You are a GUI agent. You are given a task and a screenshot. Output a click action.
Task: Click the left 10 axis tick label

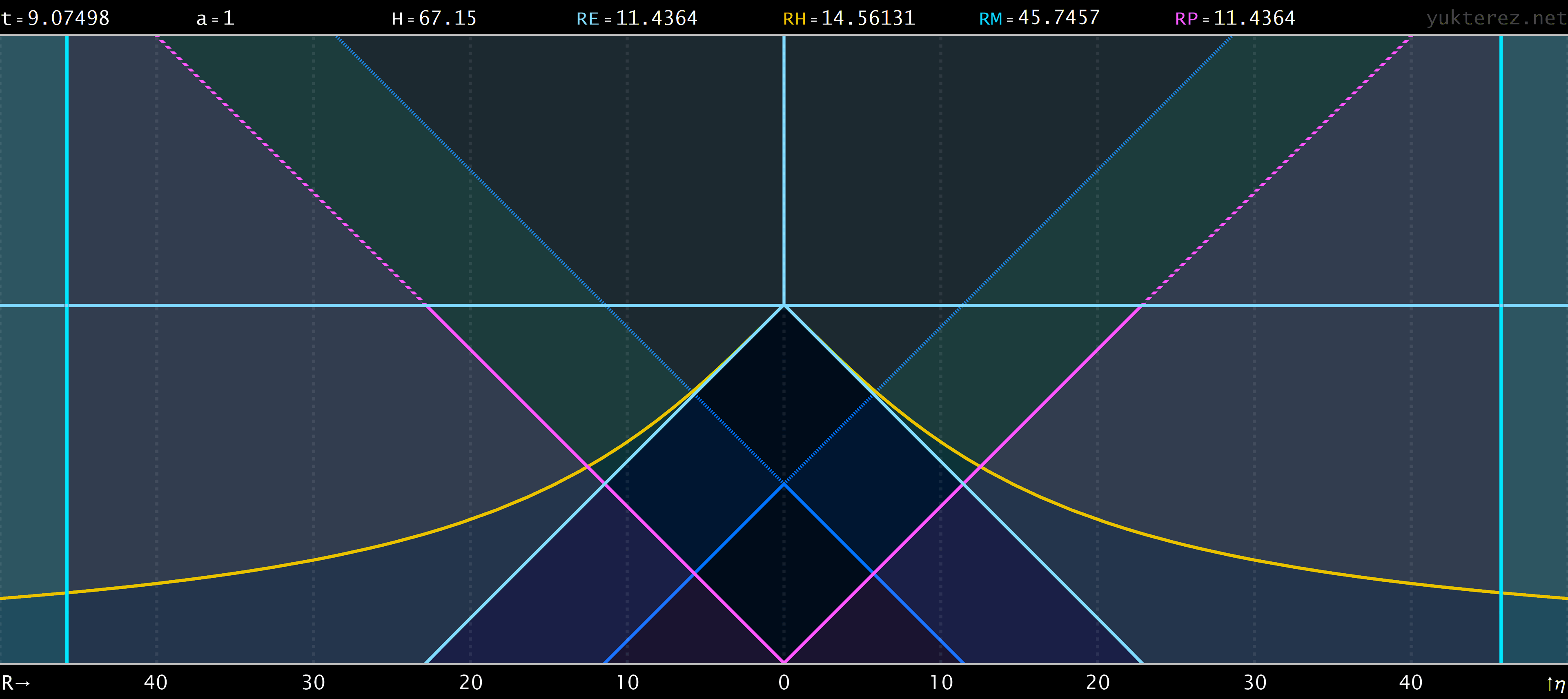pos(628,682)
